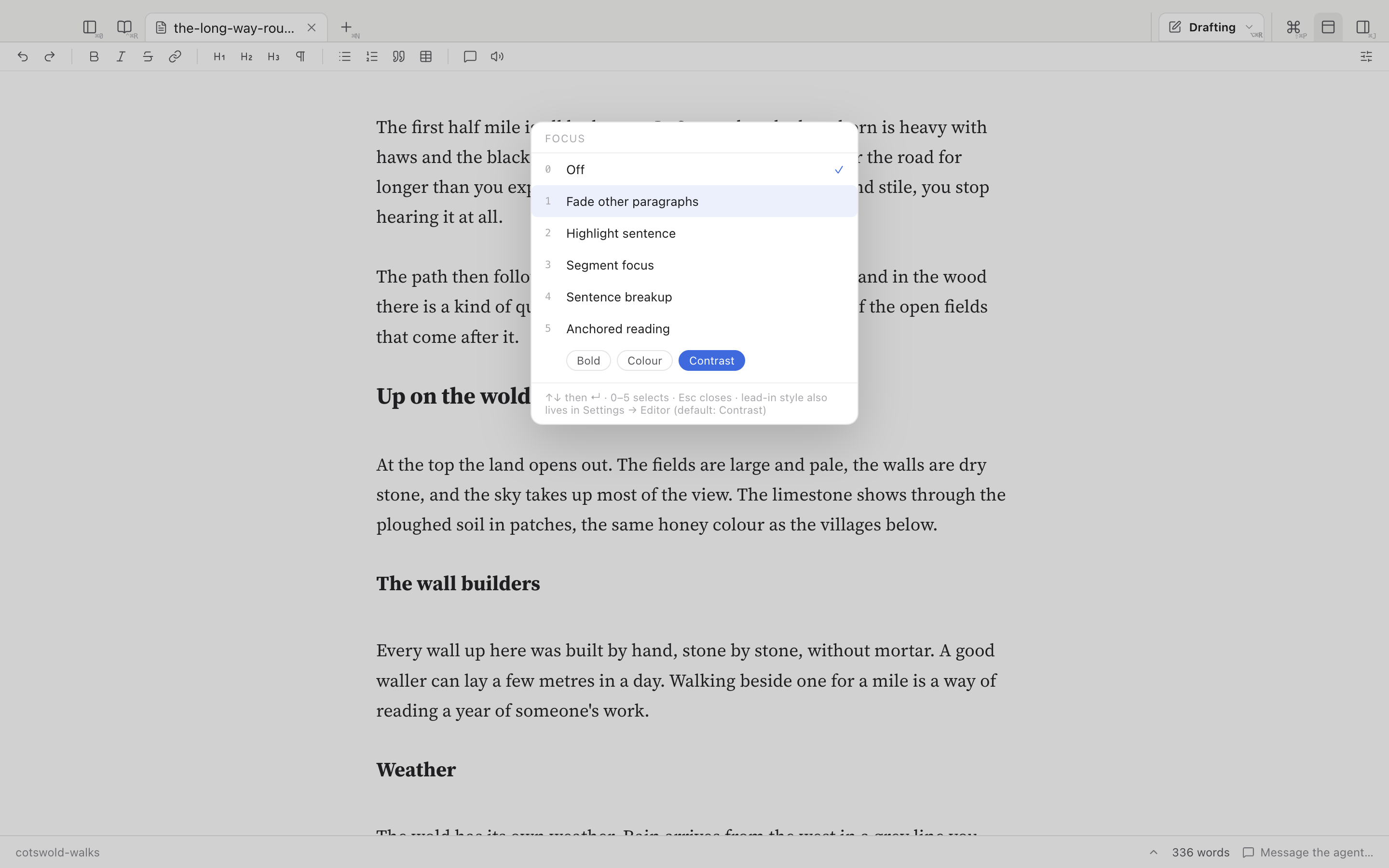The width and height of the screenshot is (1389, 868).
Task: Insert a link with the chain icon
Action: 175,56
